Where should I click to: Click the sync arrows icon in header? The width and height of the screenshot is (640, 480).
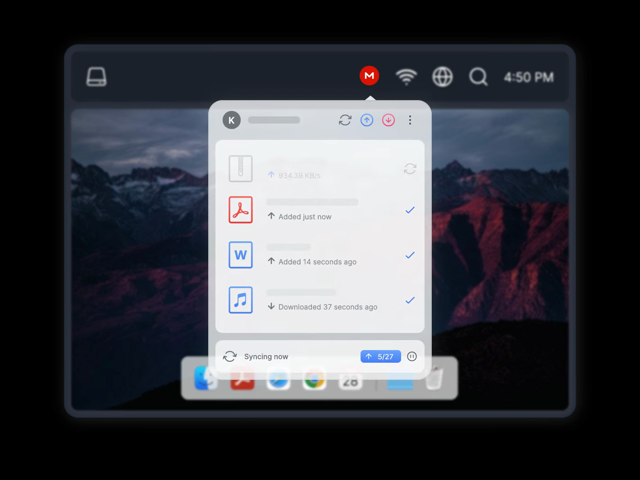pos(345,120)
